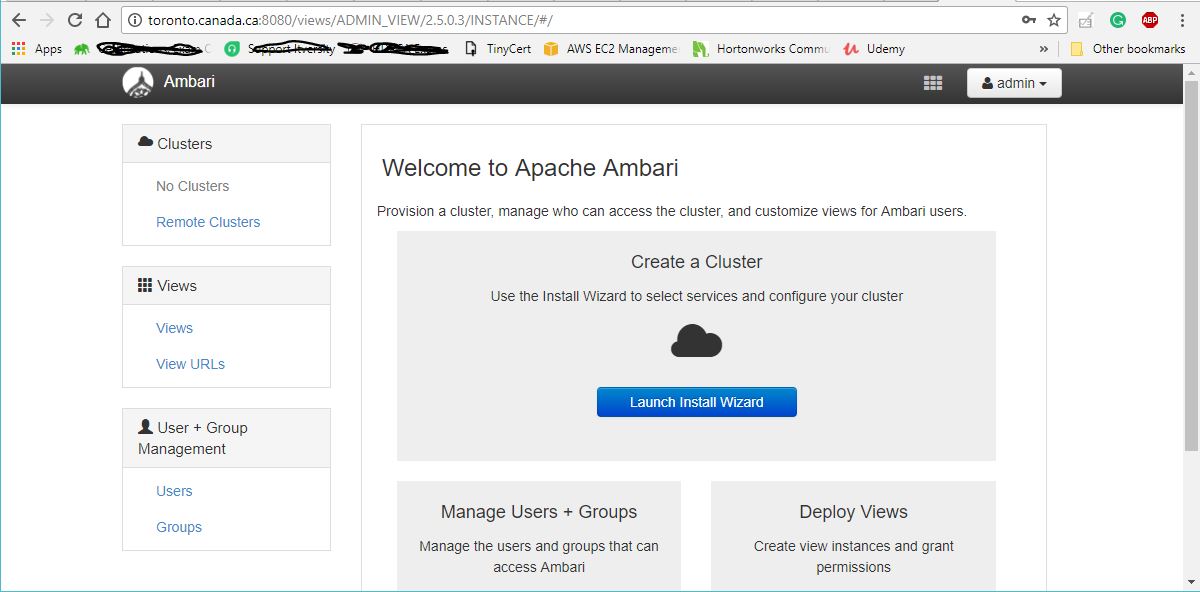This screenshot has height=592, width=1200.
Task: Open the Remote Clusters link
Action: click(x=207, y=222)
